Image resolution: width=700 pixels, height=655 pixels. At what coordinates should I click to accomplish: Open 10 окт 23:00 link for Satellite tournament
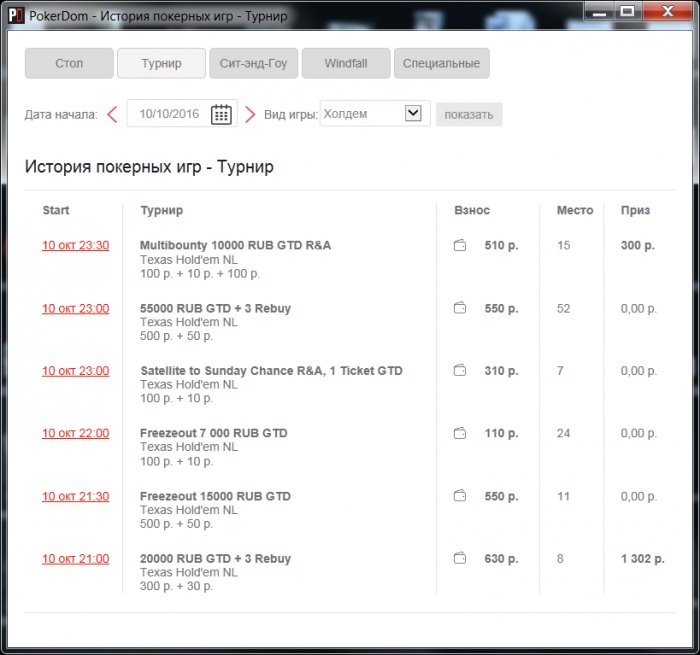(x=75, y=371)
